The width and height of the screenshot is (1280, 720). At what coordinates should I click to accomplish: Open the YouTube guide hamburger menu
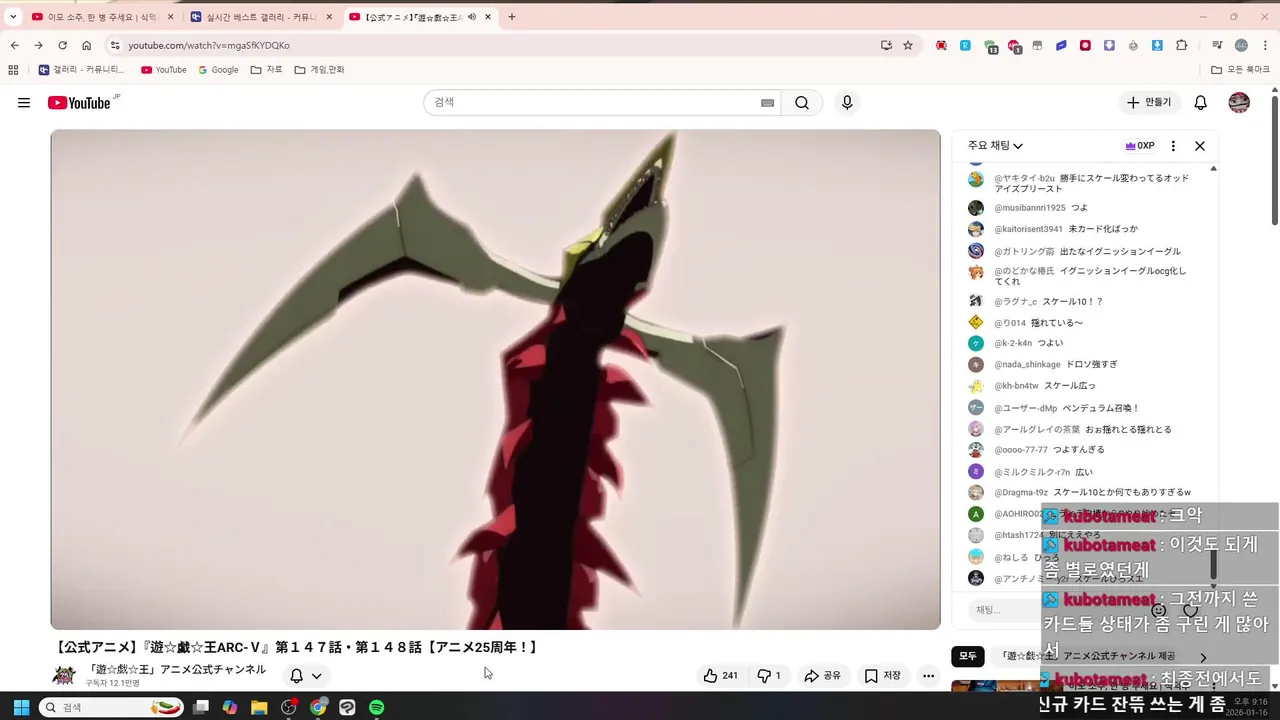[24, 103]
